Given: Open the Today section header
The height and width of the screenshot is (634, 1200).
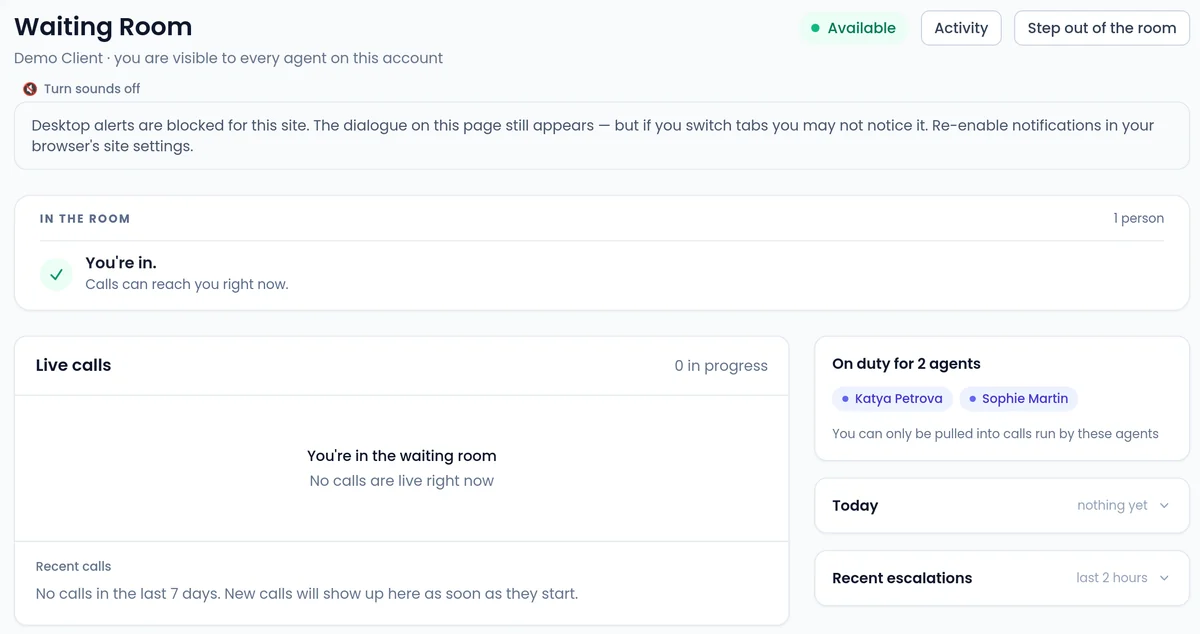Looking at the screenshot, I should pyautogui.click(x=1001, y=506).
